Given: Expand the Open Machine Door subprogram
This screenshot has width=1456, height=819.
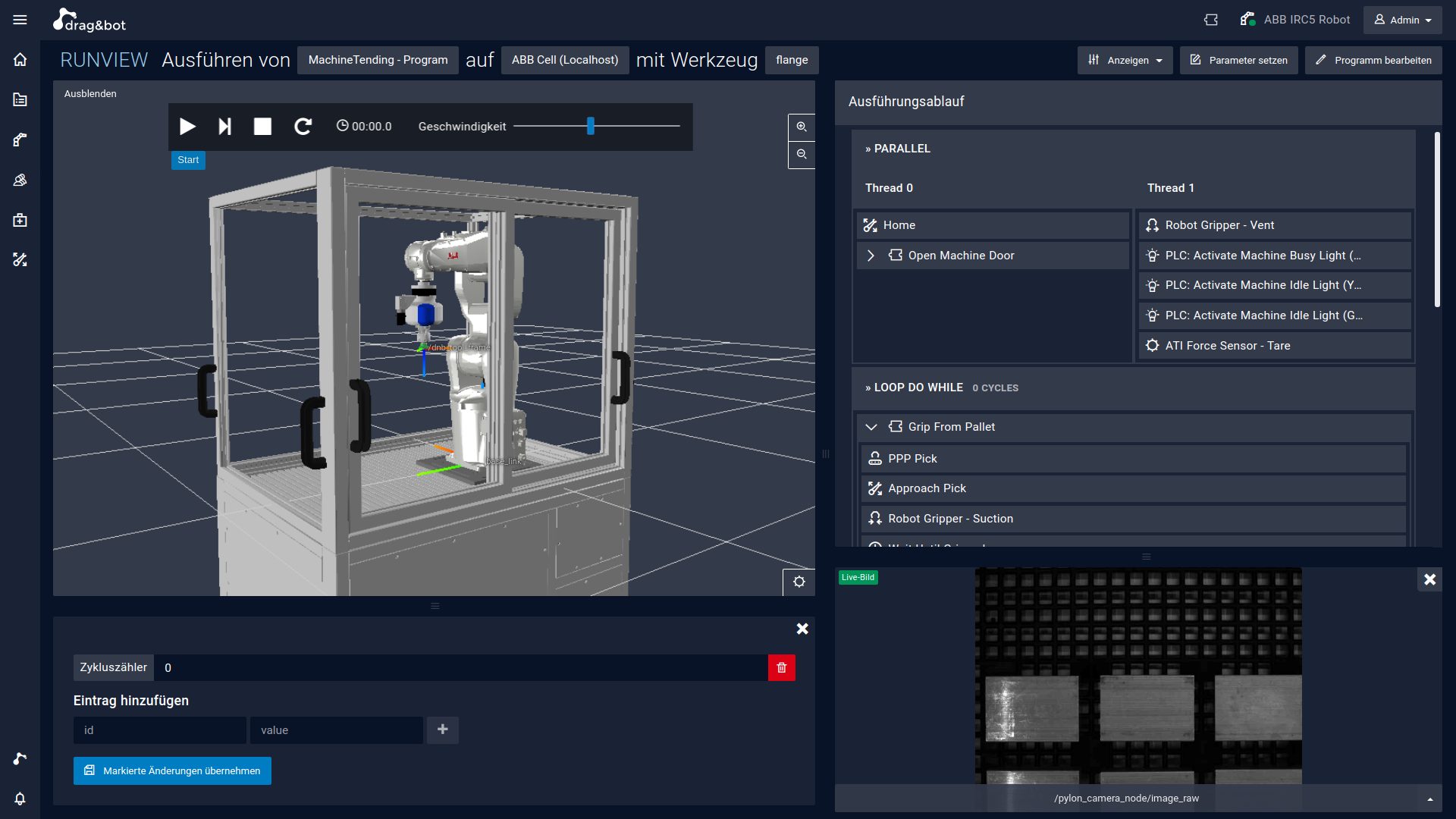Looking at the screenshot, I should 871,256.
